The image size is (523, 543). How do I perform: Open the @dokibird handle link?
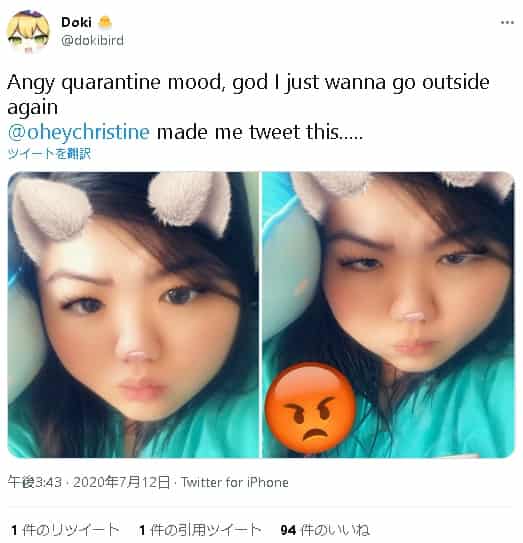click(x=92, y=41)
